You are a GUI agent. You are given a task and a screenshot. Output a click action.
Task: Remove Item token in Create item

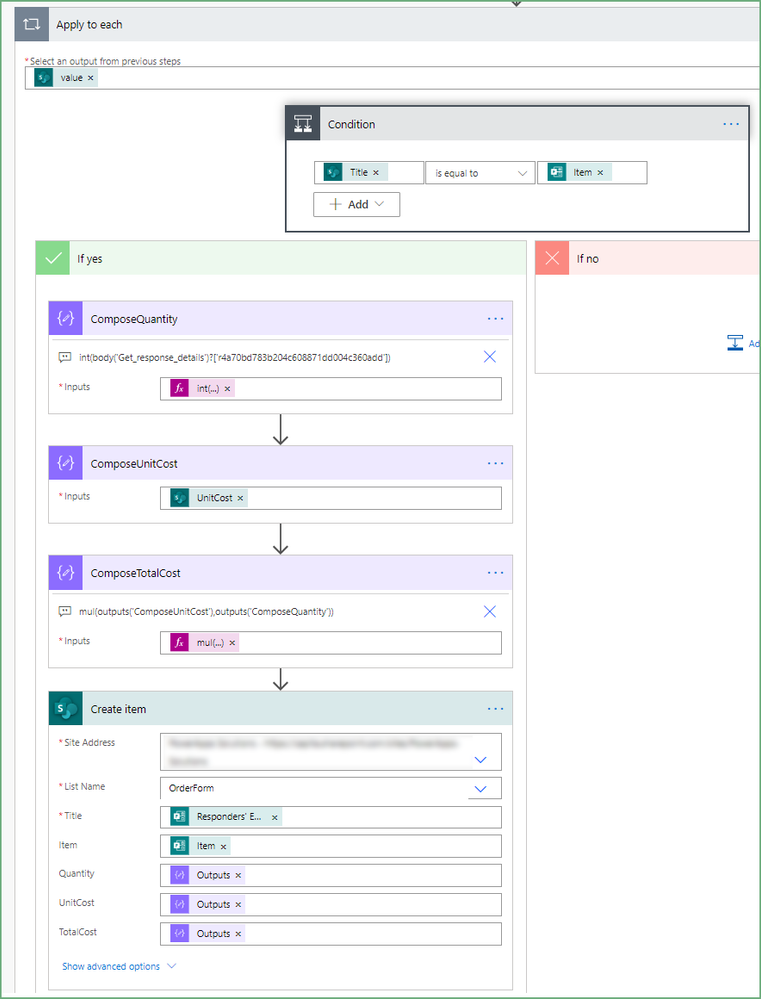(223, 847)
